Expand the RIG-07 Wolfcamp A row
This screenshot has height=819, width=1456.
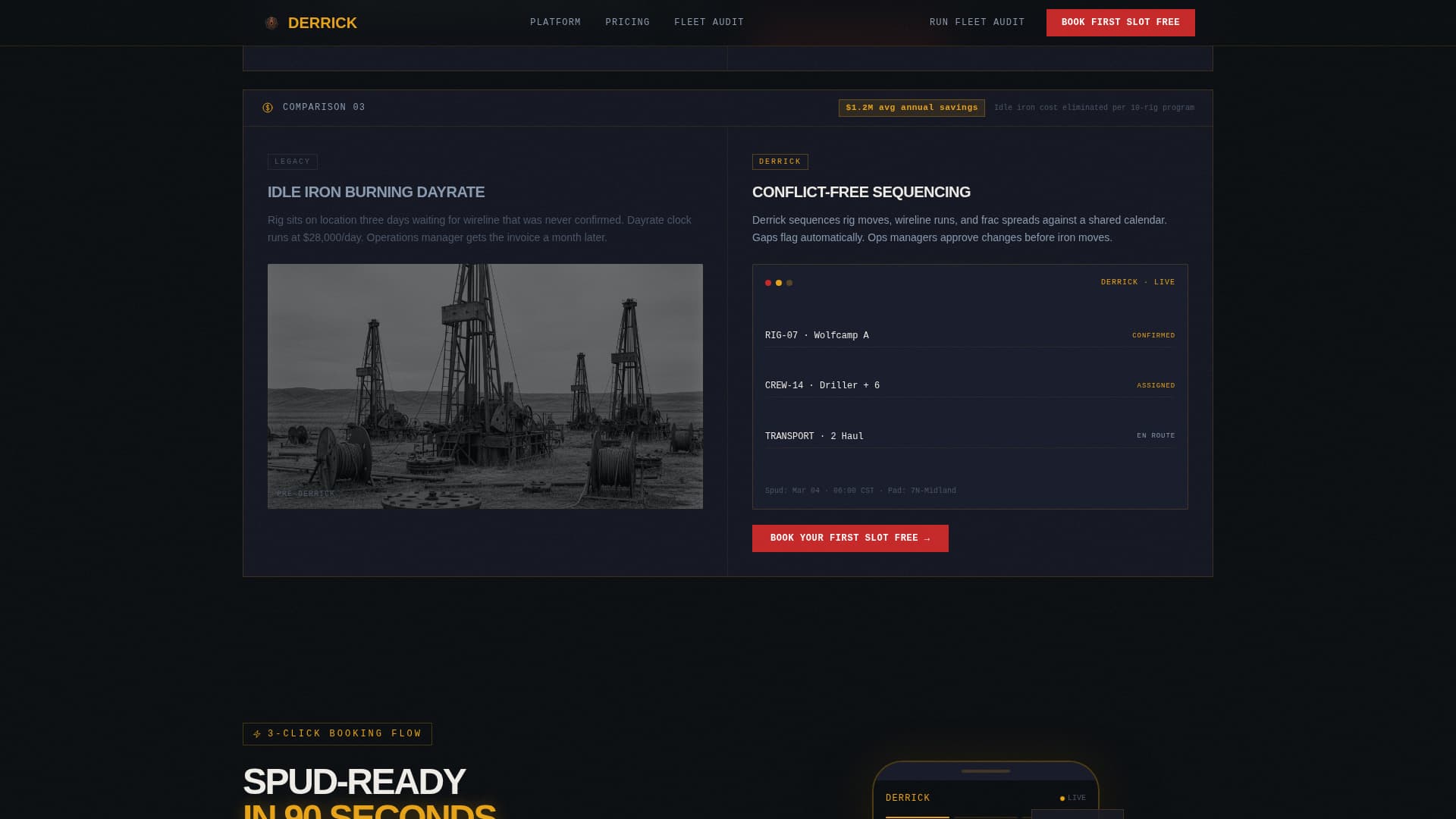point(970,334)
